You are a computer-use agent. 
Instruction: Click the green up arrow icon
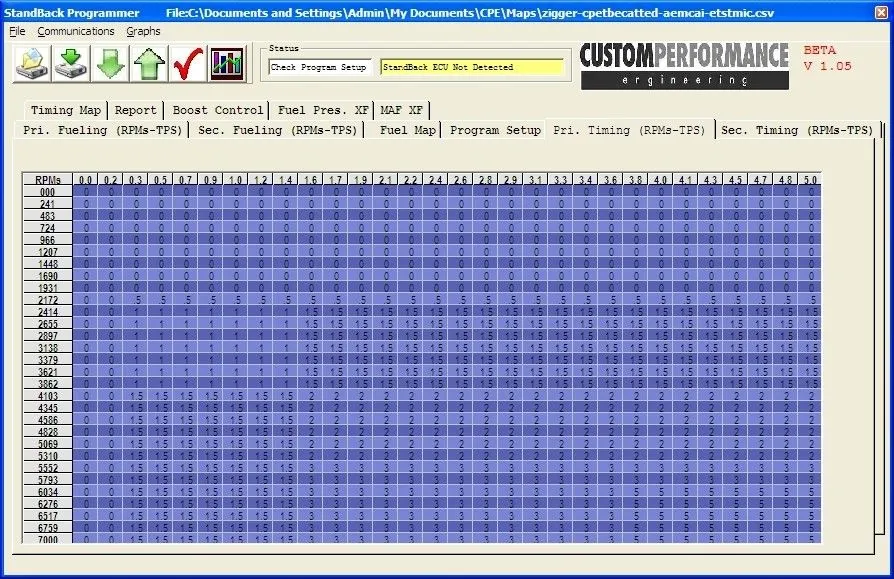click(149, 64)
